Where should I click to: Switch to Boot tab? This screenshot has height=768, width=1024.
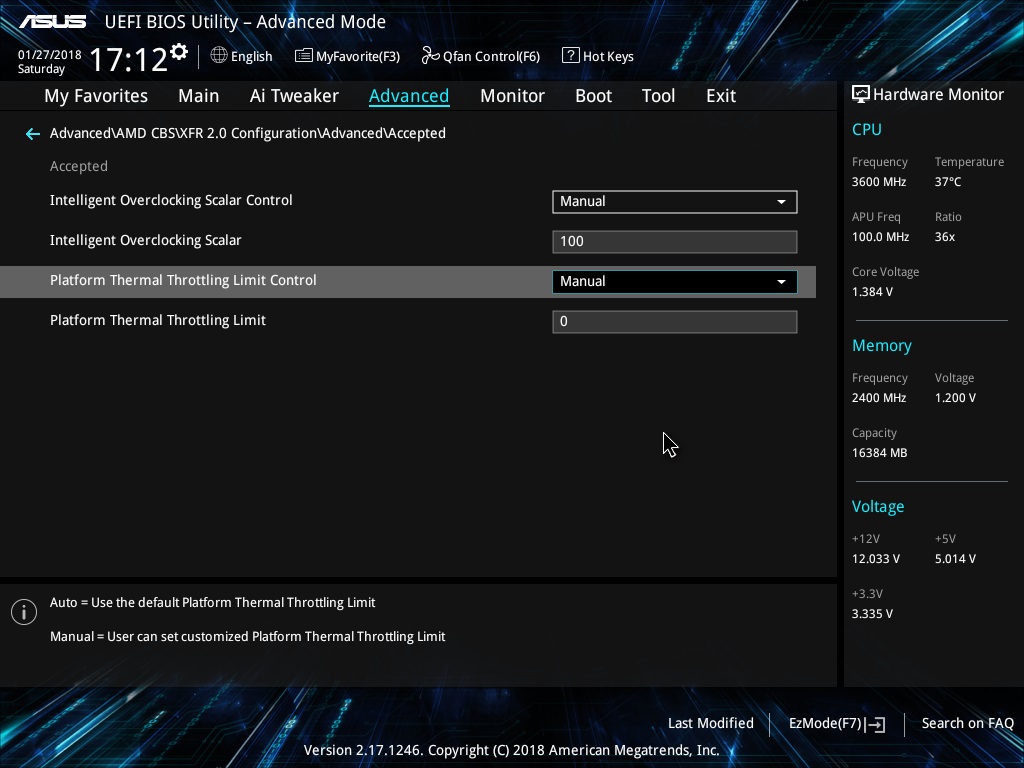pyautogui.click(x=593, y=96)
